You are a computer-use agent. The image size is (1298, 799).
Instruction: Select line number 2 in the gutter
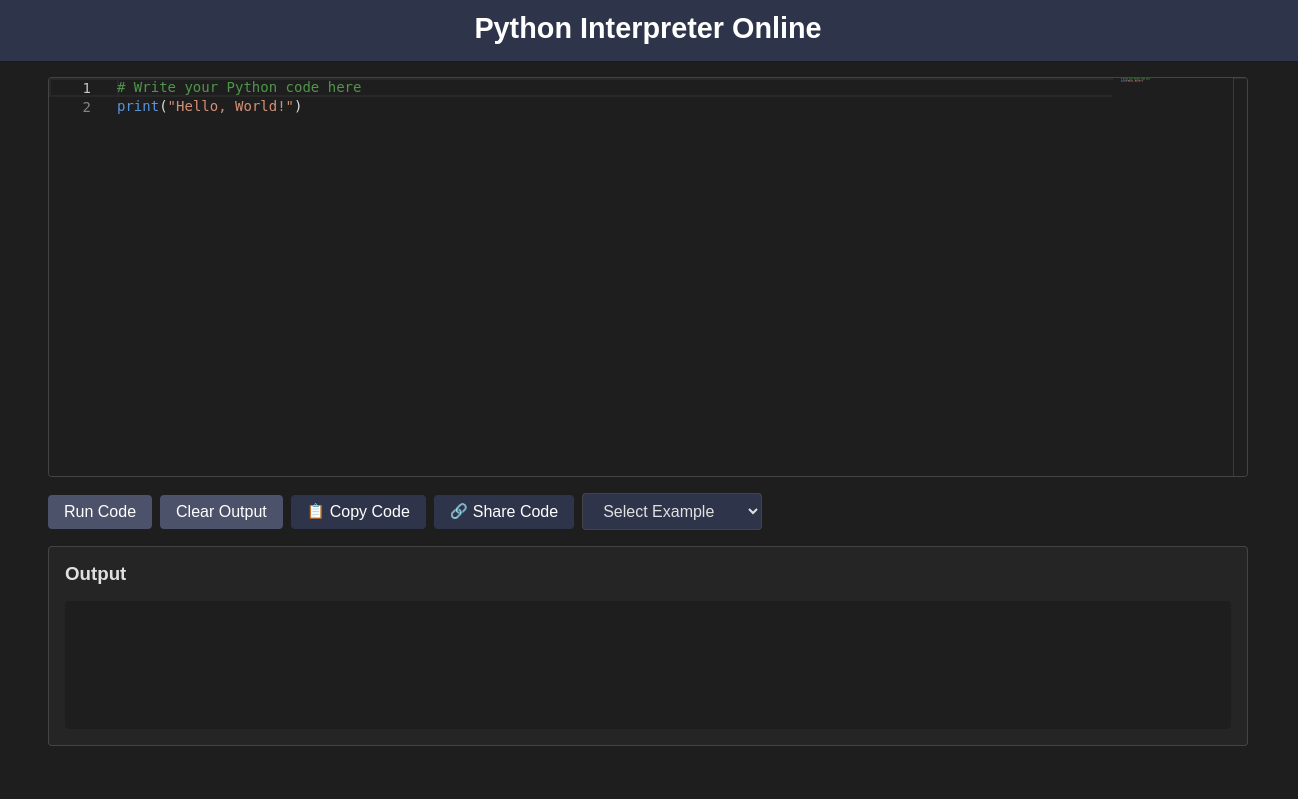[86, 107]
